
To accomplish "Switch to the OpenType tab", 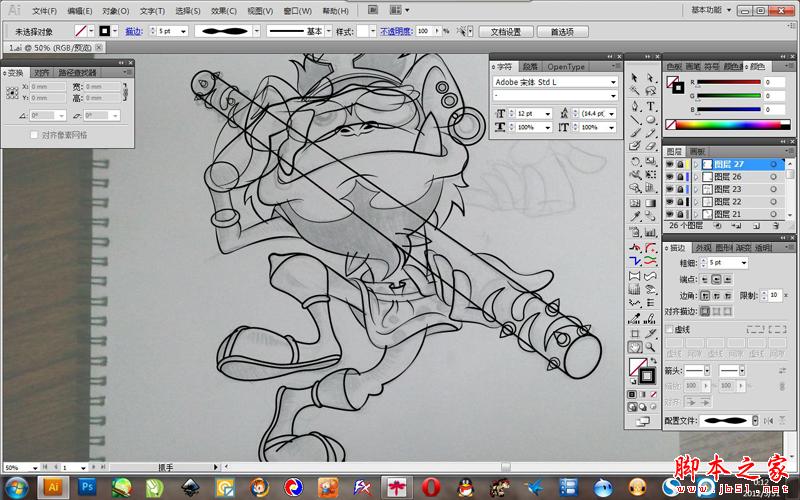I will coord(566,67).
